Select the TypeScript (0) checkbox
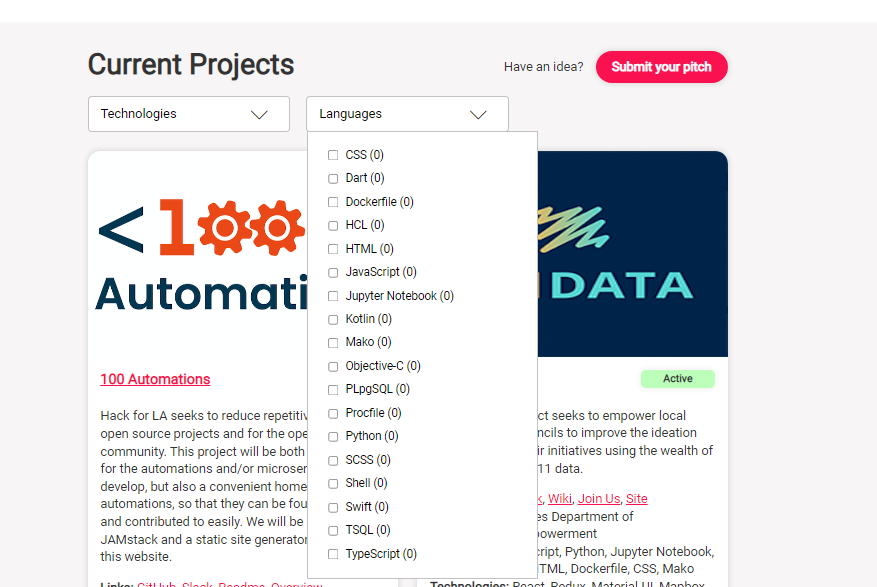The height and width of the screenshot is (587, 877). (x=333, y=554)
